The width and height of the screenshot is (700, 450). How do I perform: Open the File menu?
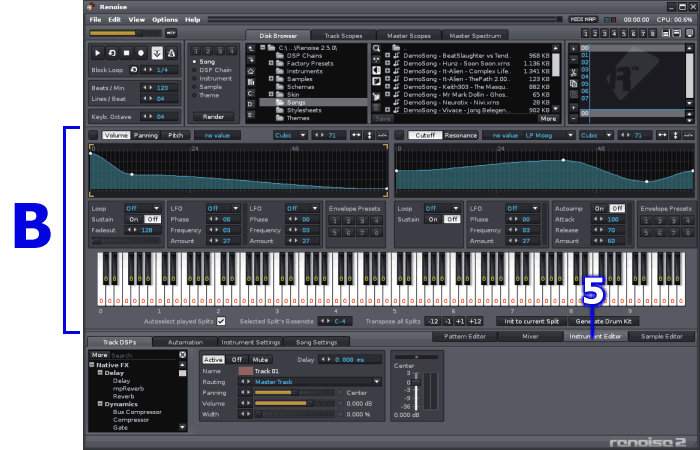[95, 20]
